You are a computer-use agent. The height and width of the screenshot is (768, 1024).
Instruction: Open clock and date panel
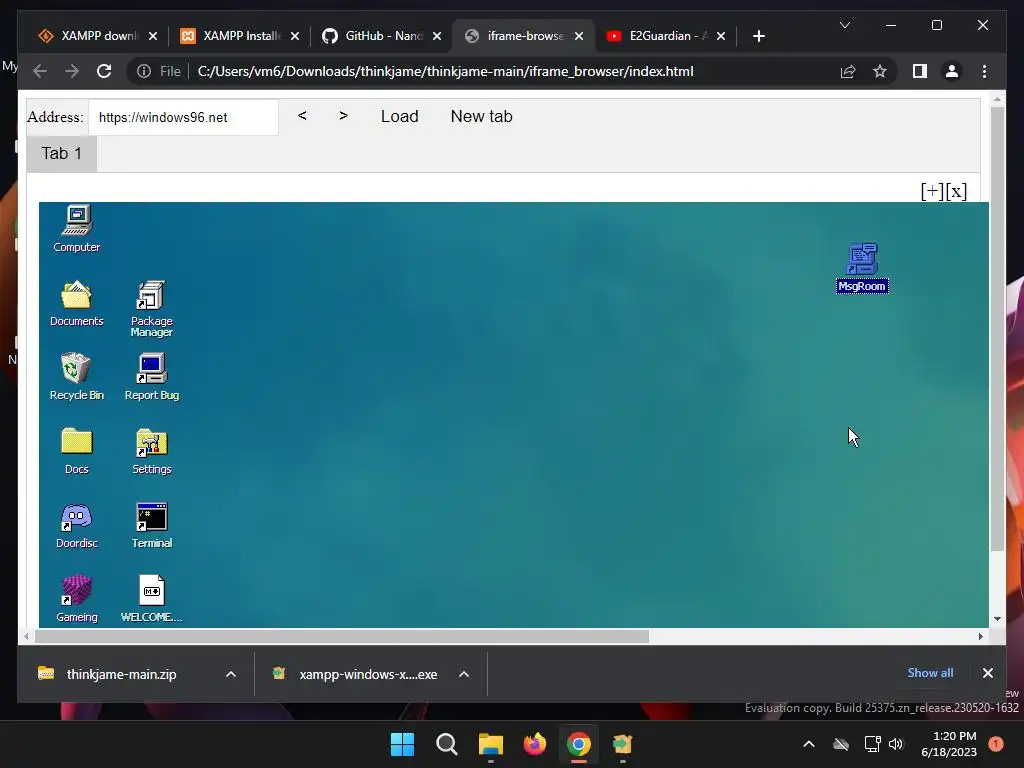[949, 744]
